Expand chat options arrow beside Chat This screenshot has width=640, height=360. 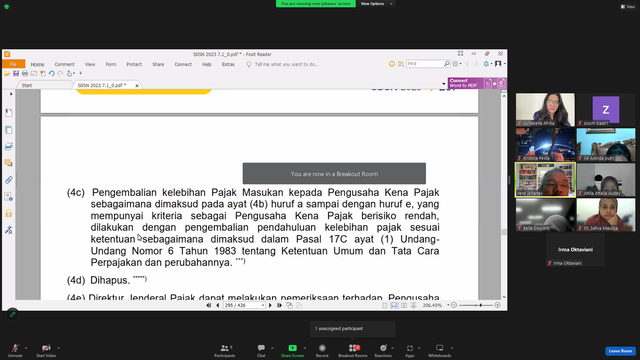tap(272, 348)
